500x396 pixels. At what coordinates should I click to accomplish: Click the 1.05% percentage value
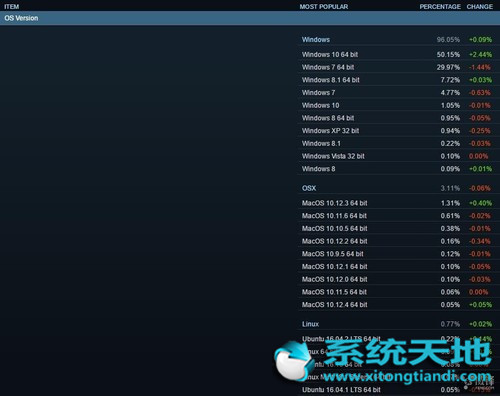(x=450, y=105)
